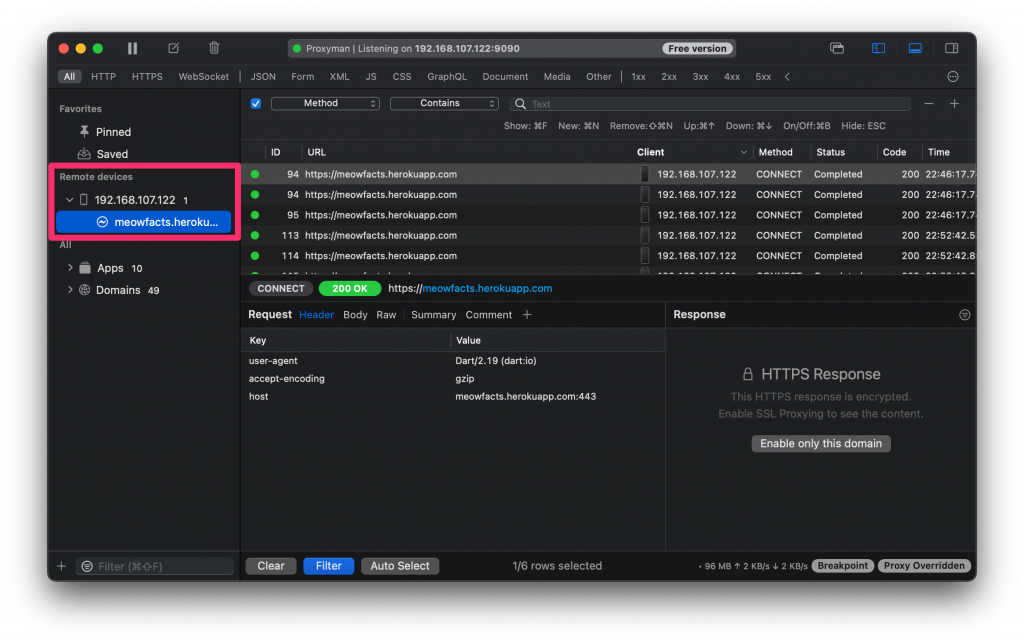Click the 200 OK status badge
The image size is (1024, 644).
click(350, 288)
